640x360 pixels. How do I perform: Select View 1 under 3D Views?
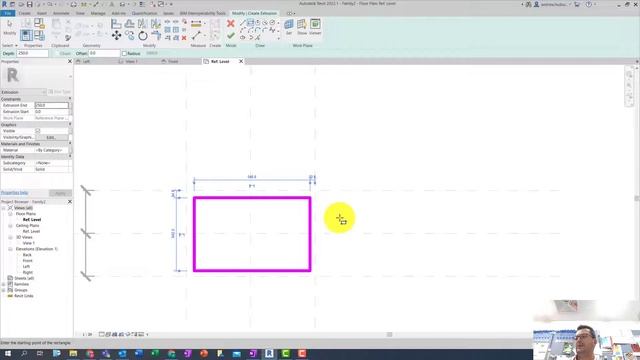pos(29,243)
